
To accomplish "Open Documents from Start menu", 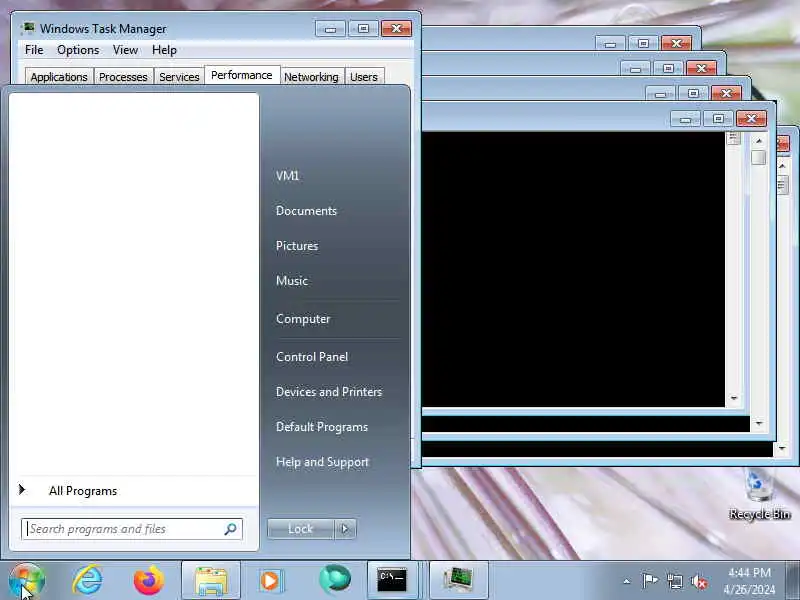I will click(x=306, y=211).
